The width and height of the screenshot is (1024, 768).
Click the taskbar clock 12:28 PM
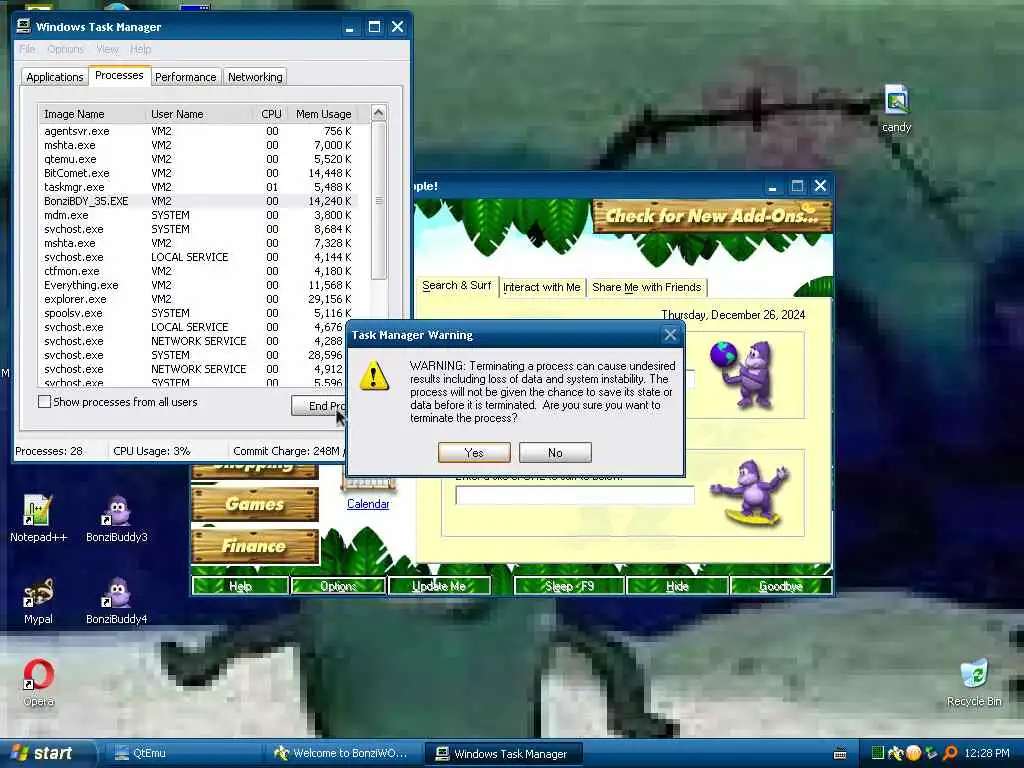pos(987,753)
